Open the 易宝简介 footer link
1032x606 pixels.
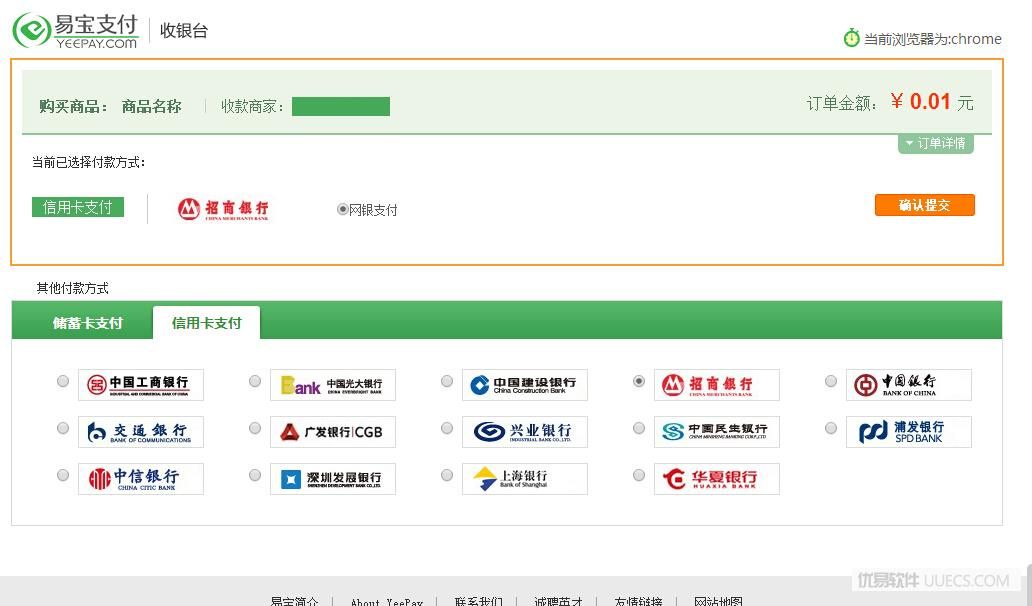[x=294, y=601]
